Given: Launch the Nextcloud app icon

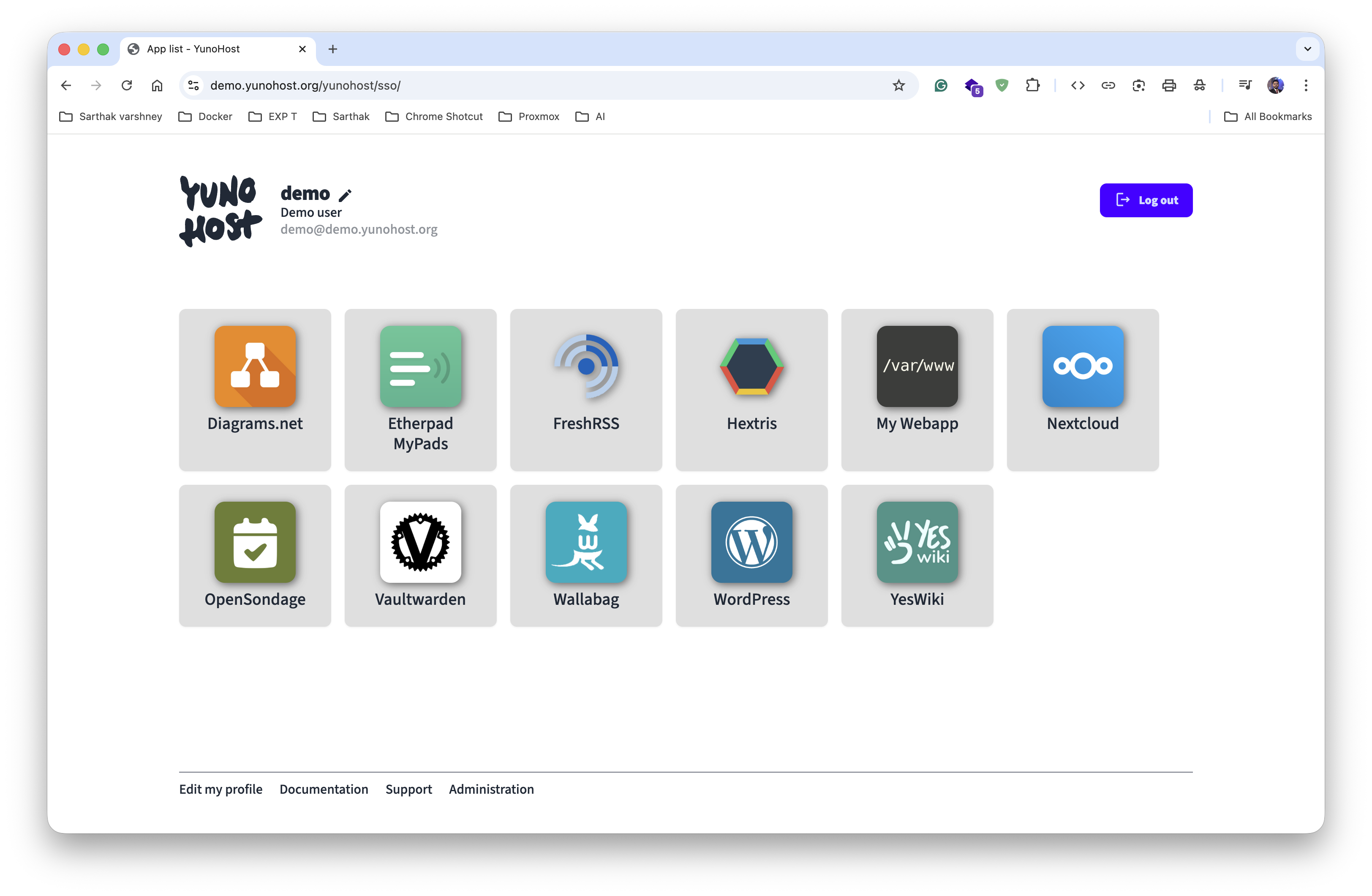Looking at the screenshot, I should (1082, 366).
